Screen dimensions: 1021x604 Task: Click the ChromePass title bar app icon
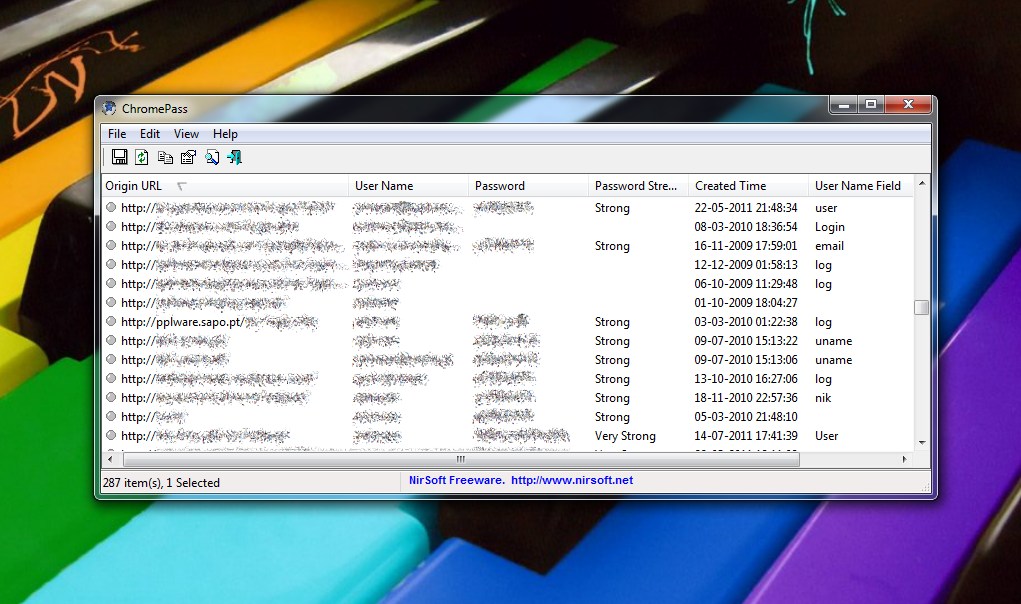point(109,108)
